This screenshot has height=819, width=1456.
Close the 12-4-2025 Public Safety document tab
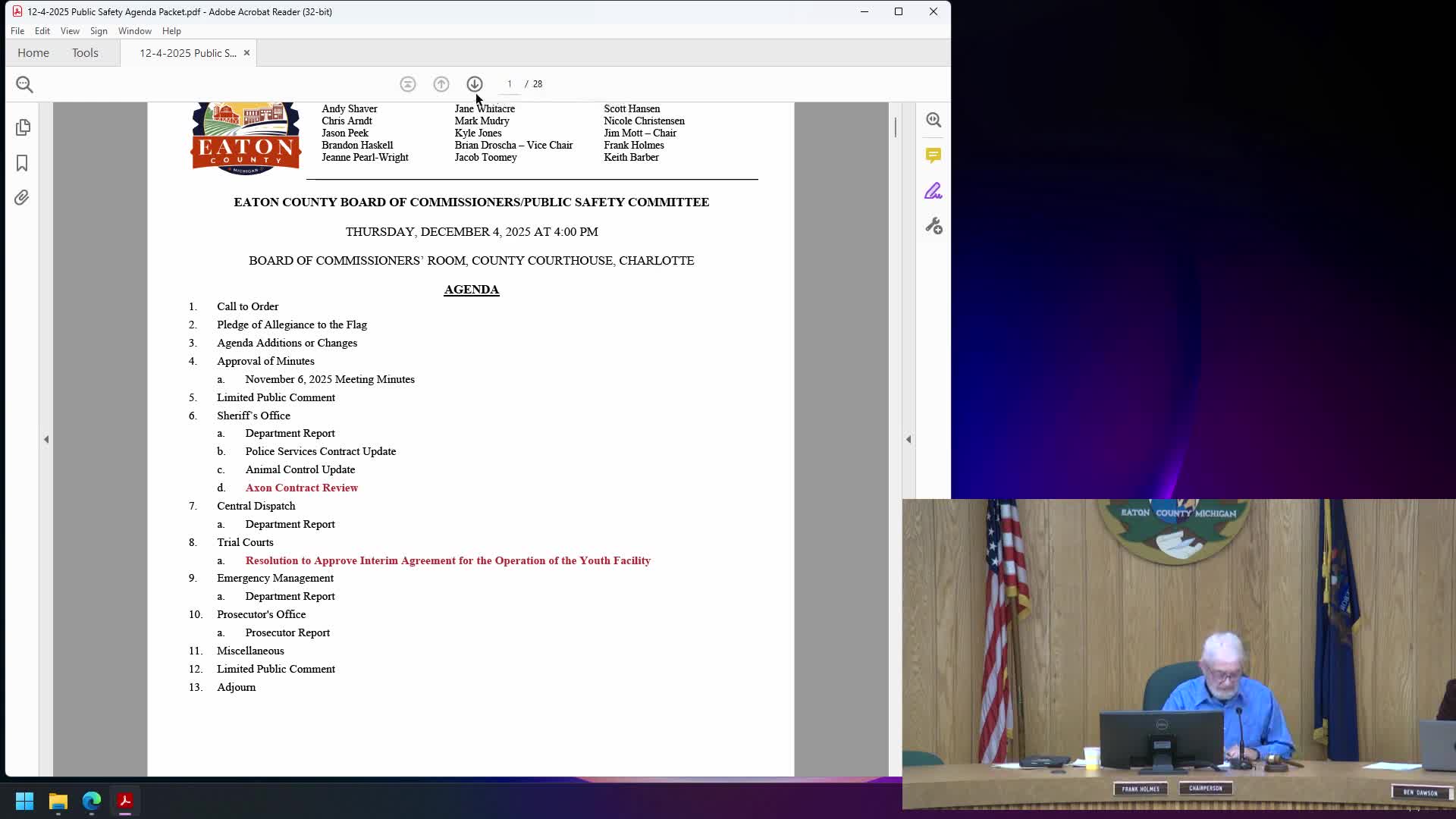click(x=246, y=53)
